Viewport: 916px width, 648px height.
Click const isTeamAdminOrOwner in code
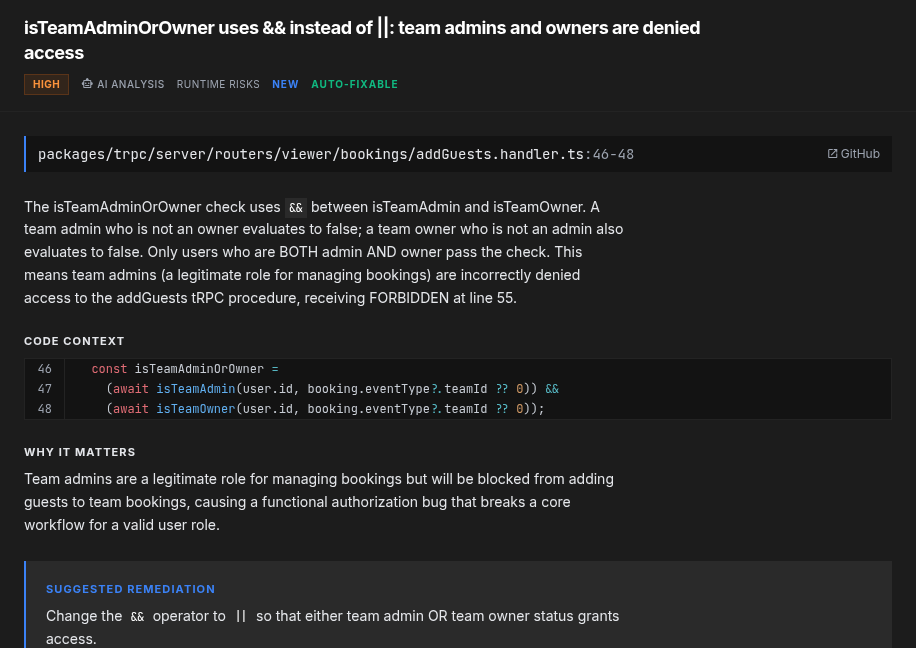(x=178, y=369)
